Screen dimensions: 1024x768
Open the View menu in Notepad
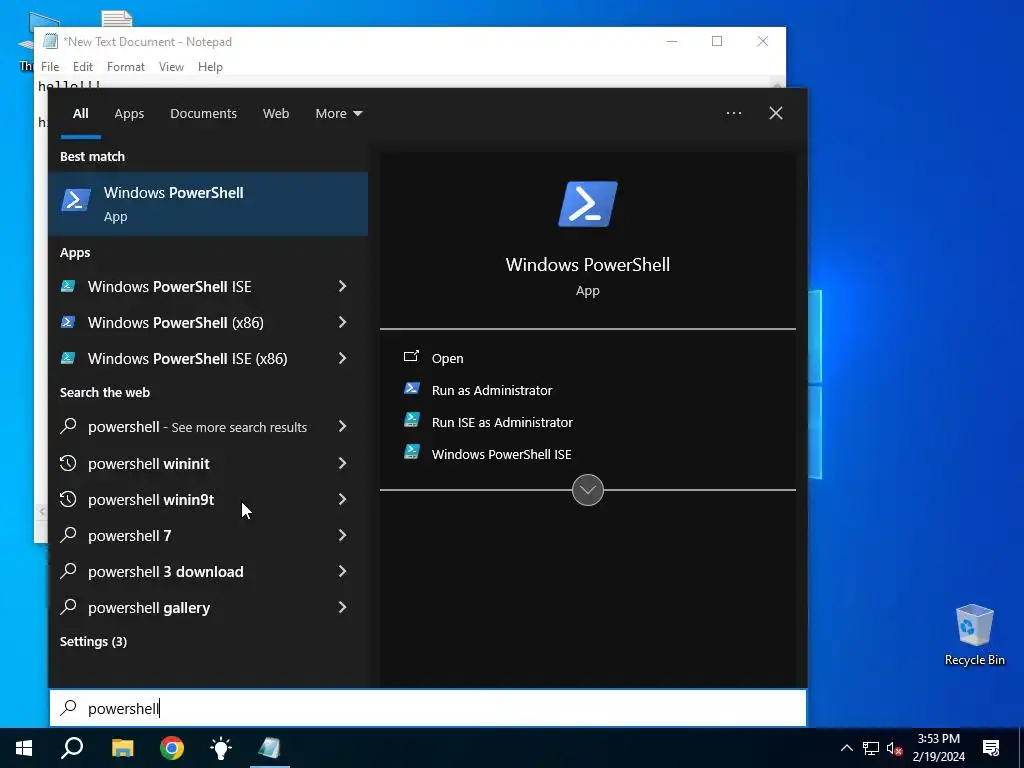pos(171,67)
